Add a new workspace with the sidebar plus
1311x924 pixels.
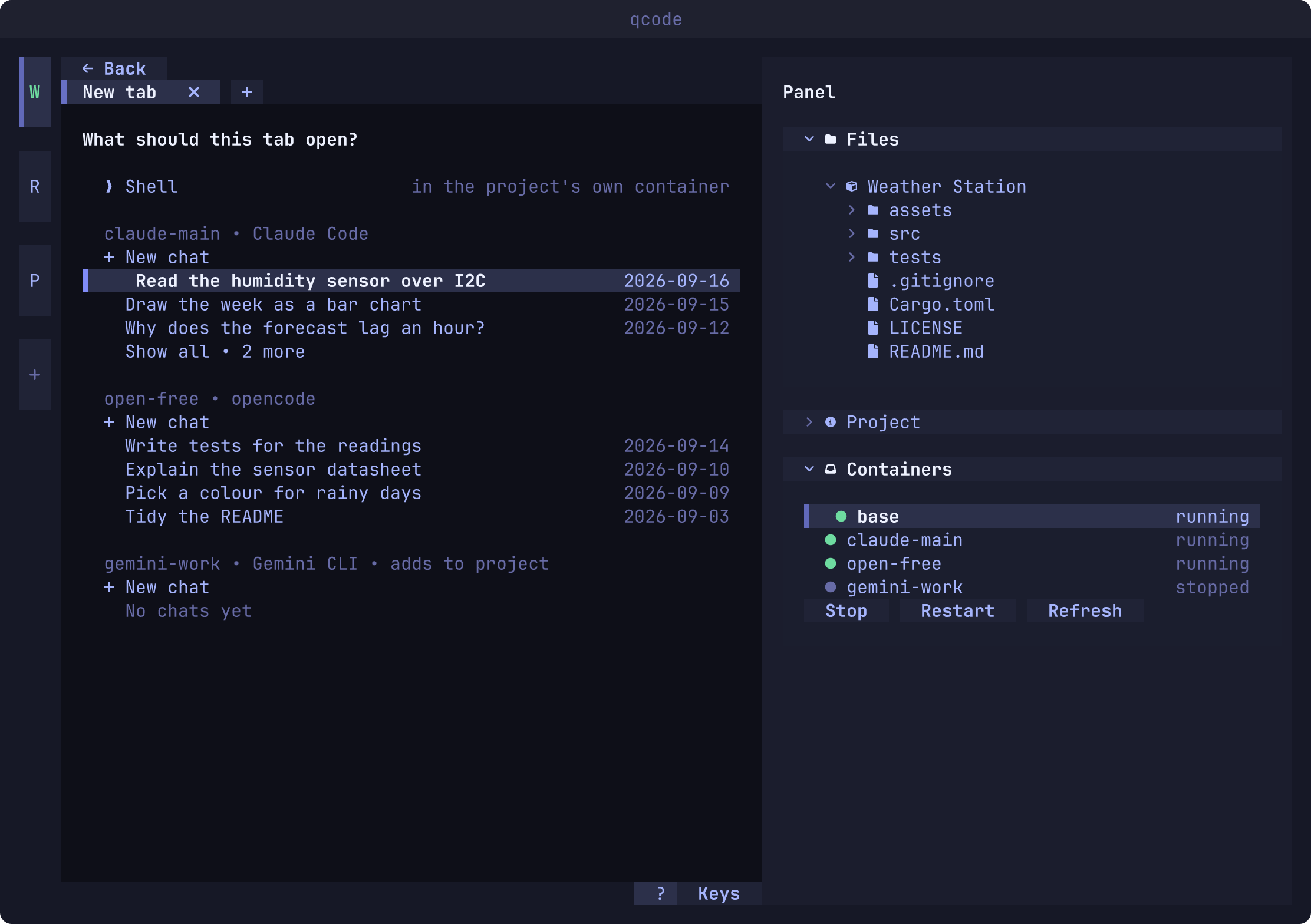[x=35, y=375]
